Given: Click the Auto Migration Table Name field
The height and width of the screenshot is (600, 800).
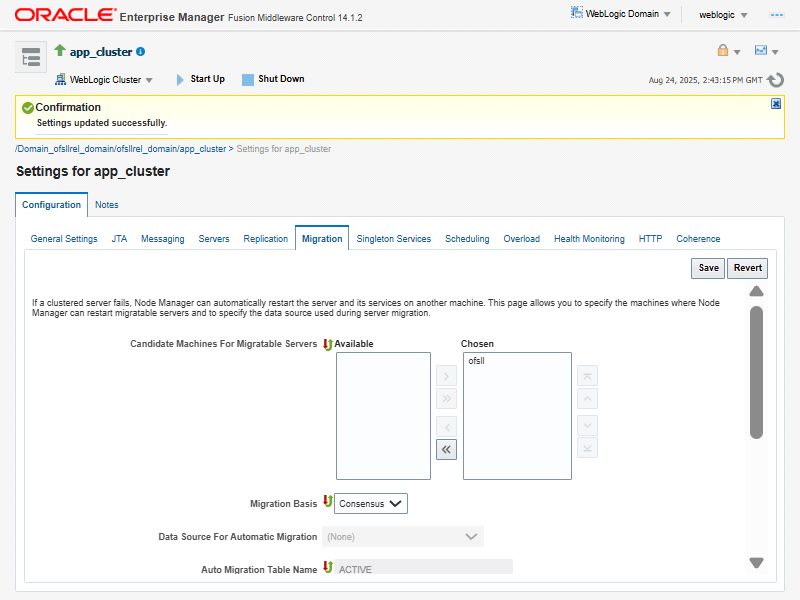Looking at the screenshot, I should click(x=424, y=569).
